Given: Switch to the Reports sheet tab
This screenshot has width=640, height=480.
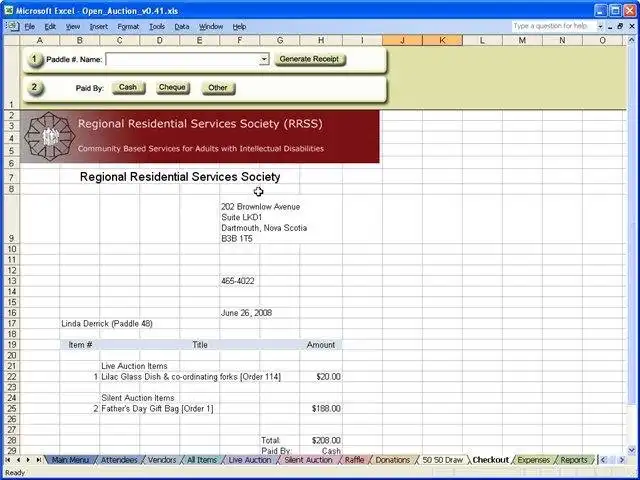Looking at the screenshot, I should point(574,460).
